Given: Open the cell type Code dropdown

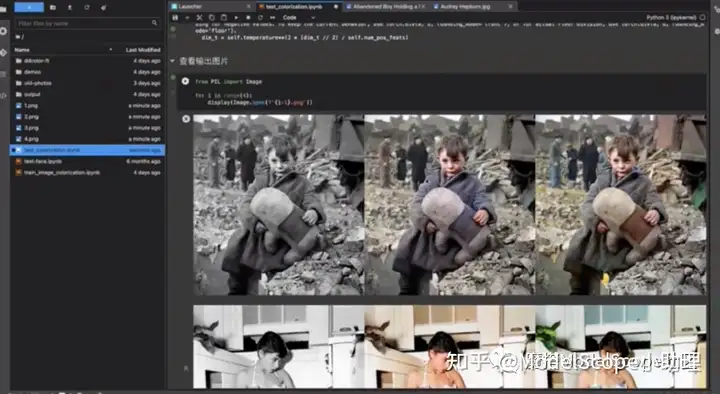Looking at the screenshot, I should [298, 17].
